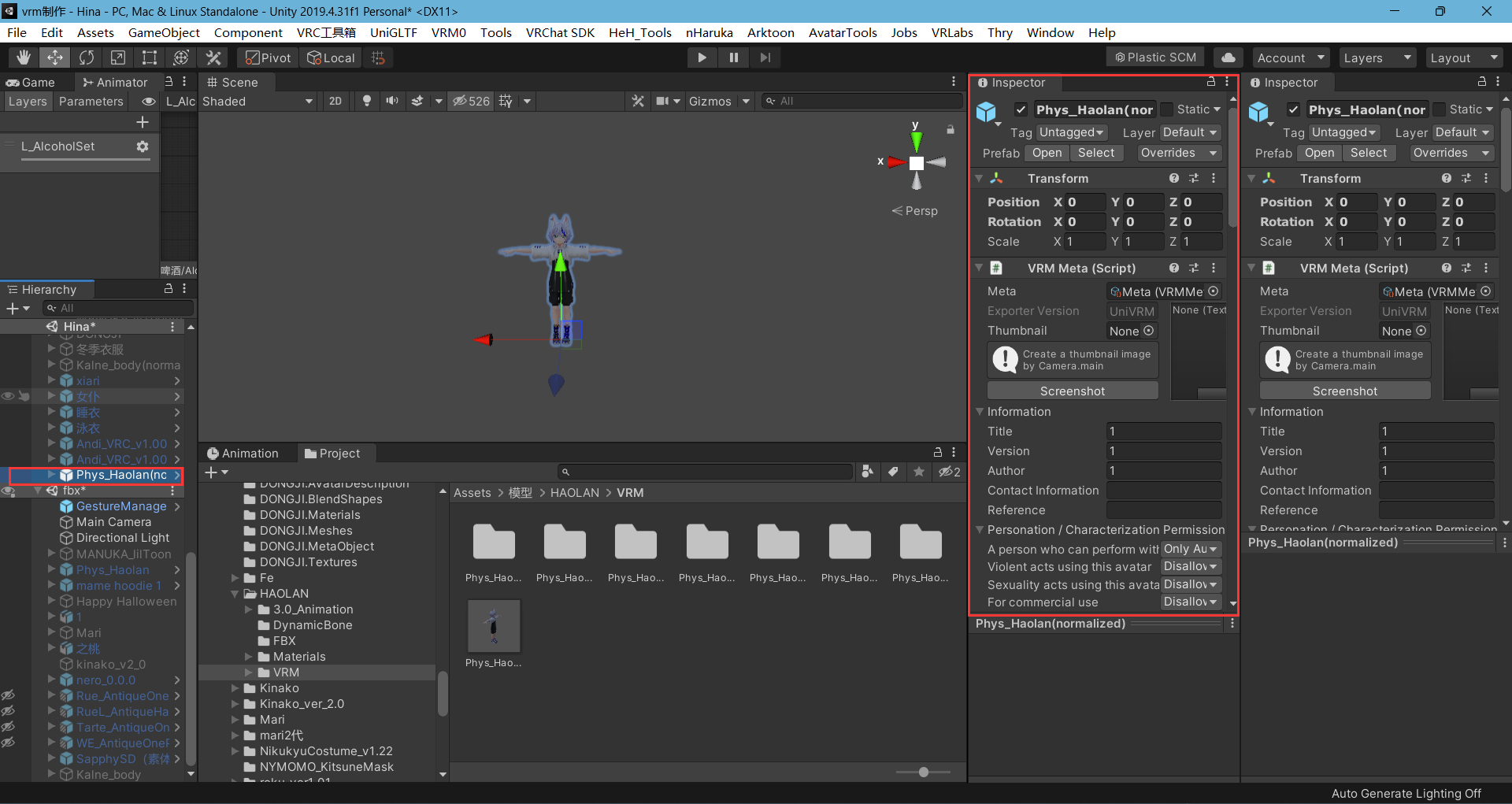Click Screenshot button in left Inspector
Viewport: 1512px width, 804px height.
click(x=1073, y=391)
